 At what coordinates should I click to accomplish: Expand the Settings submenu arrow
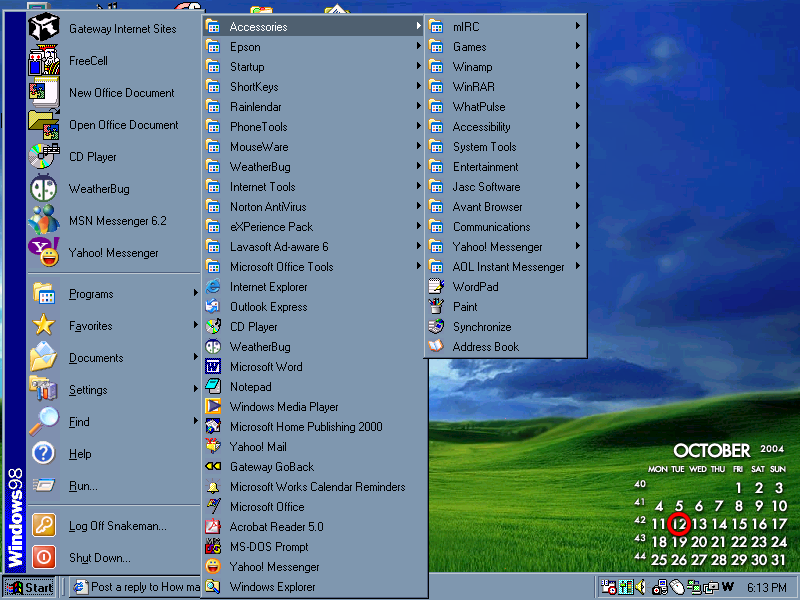pos(195,389)
